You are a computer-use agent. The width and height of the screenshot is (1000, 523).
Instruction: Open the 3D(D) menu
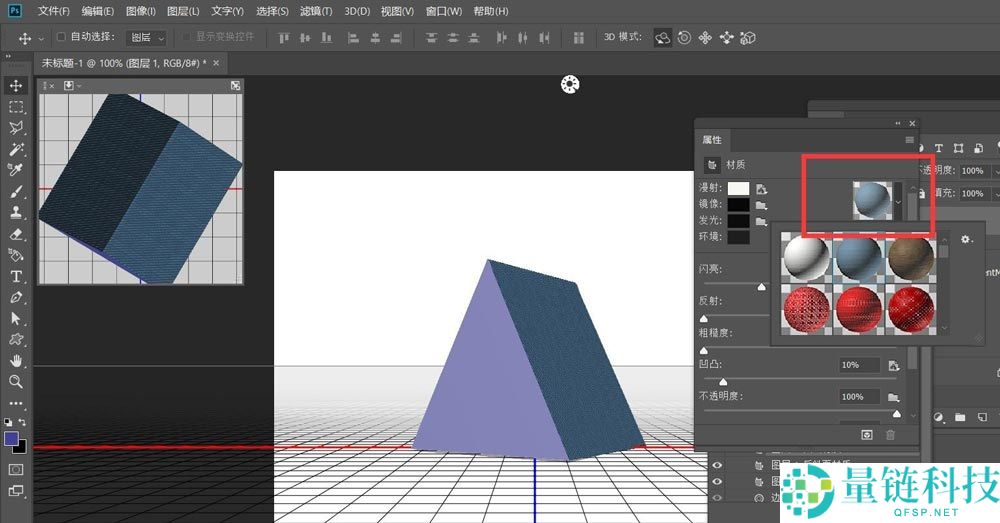(x=357, y=11)
